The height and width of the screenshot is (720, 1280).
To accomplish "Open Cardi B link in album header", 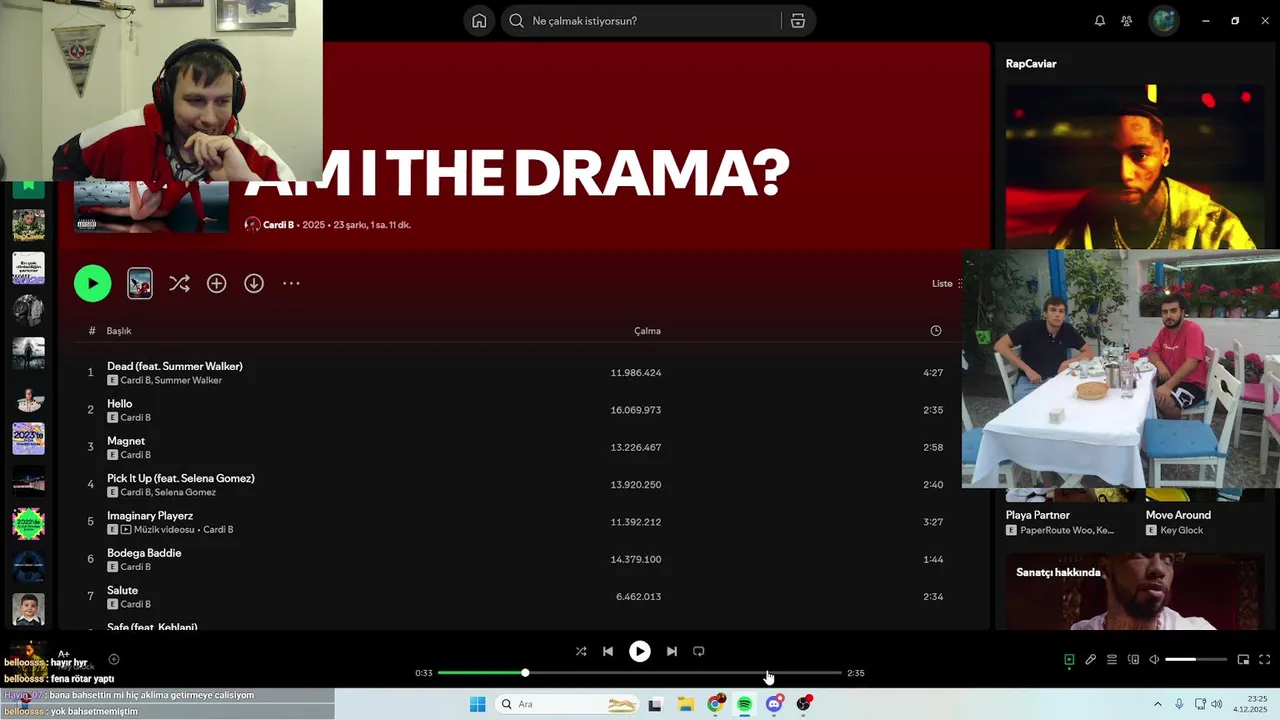I will (278, 225).
